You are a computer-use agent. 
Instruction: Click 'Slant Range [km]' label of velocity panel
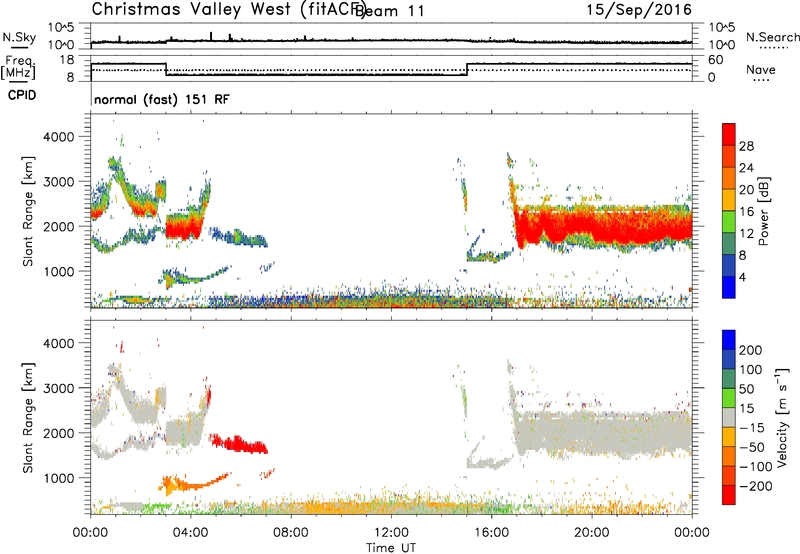coord(28,418)
